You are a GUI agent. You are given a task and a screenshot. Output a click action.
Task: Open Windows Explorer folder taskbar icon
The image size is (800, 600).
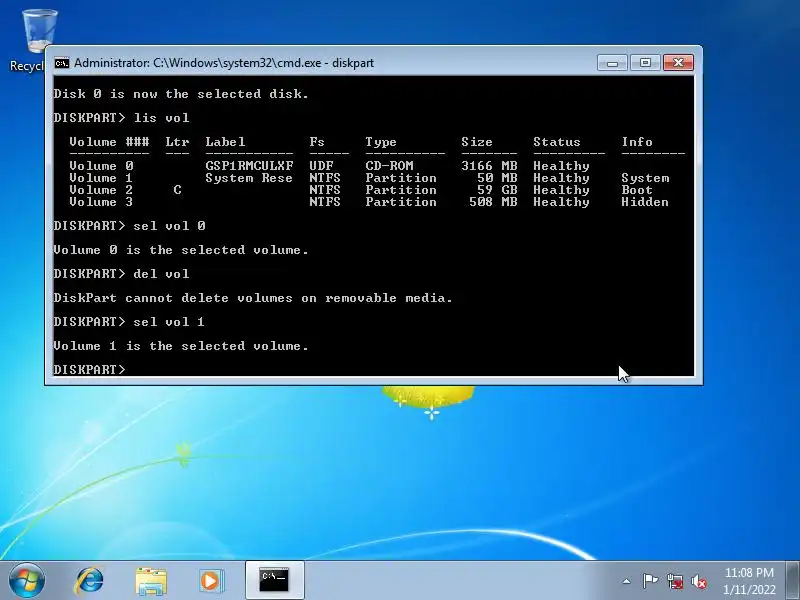pyautogui.click(x=151, y=581)
